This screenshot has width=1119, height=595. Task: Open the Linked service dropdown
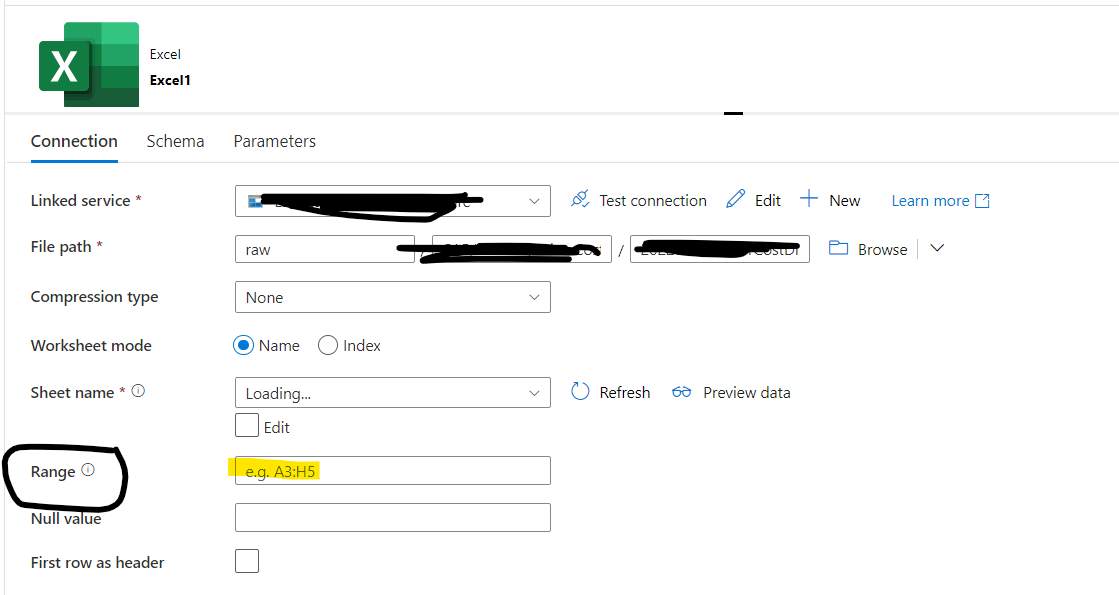(393, 201)
